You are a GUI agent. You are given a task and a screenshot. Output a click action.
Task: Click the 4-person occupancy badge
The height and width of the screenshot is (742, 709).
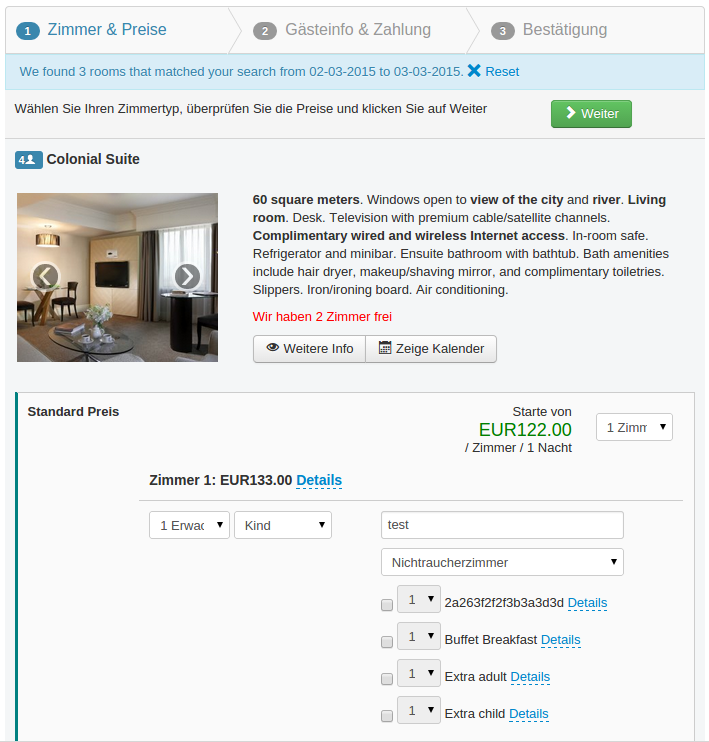(x=28, y=160)
